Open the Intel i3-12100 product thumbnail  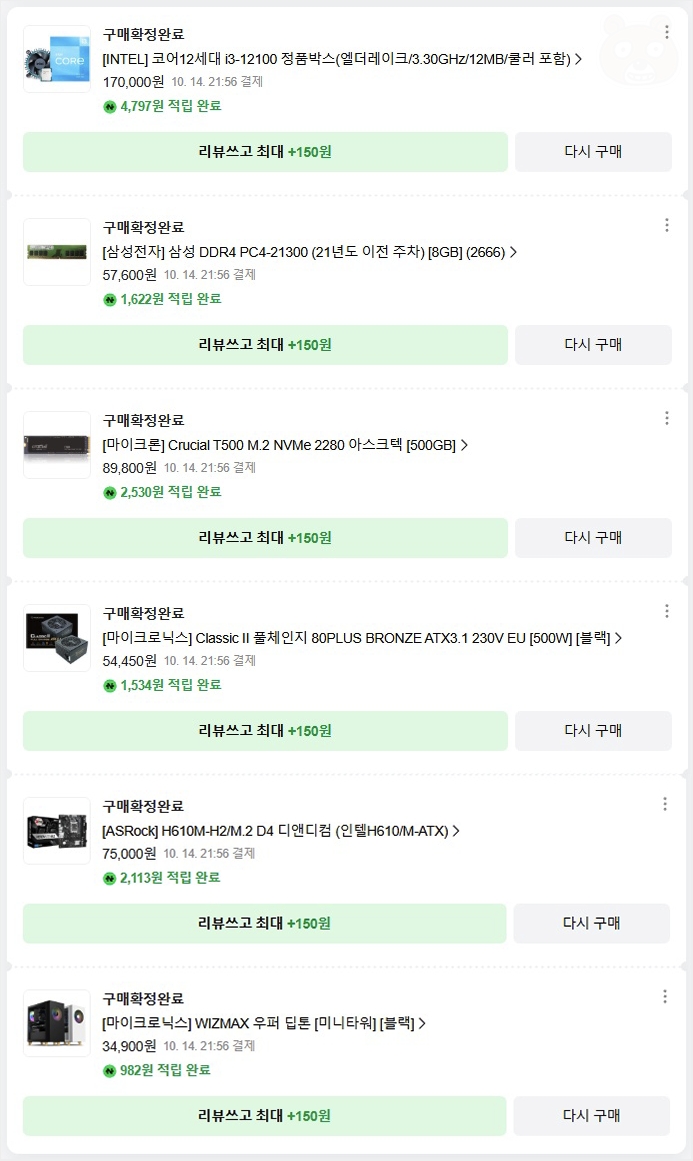click(x=57, y=59)
